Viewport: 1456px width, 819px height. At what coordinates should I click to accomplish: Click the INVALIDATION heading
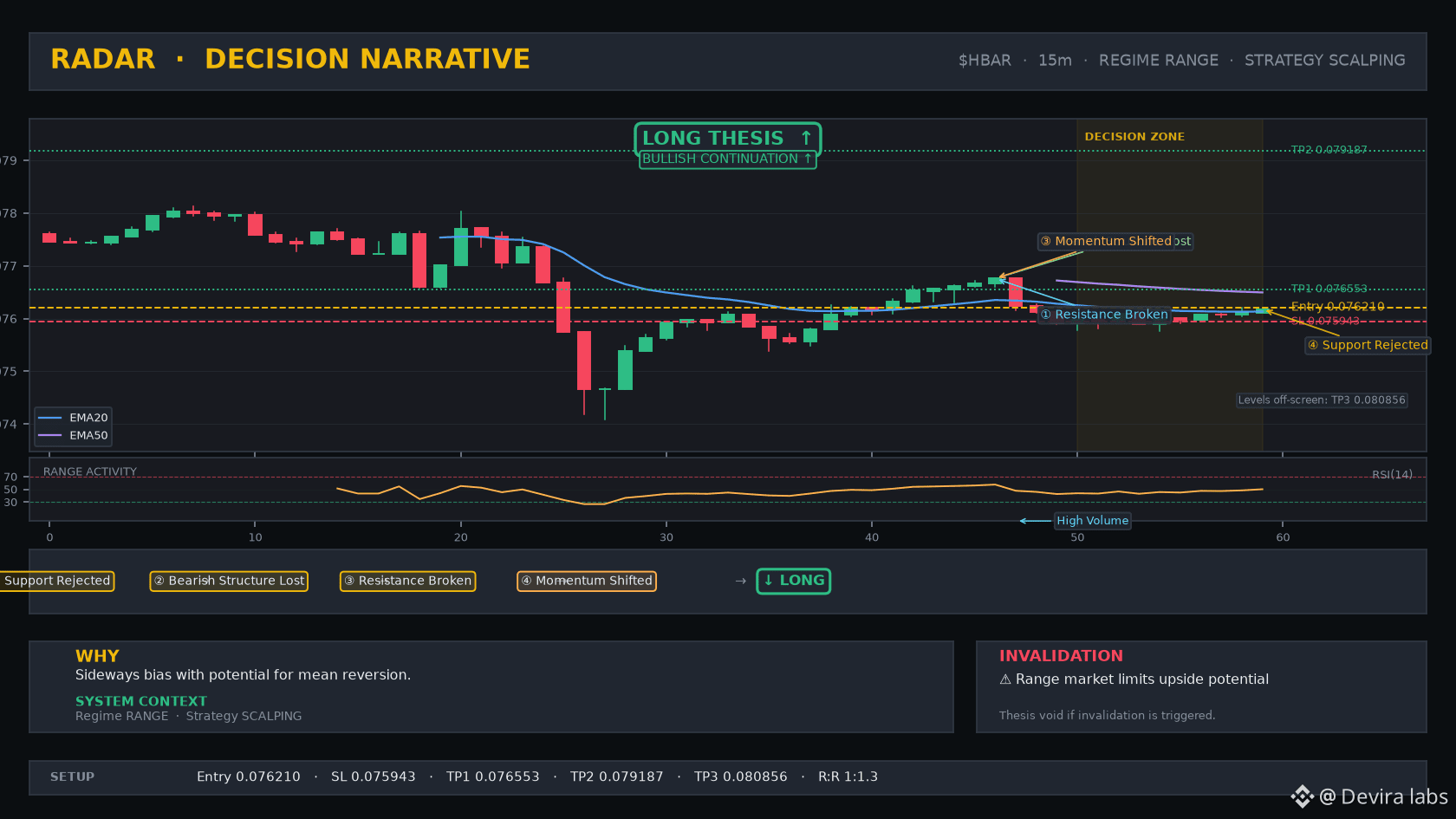[1061, 656]
